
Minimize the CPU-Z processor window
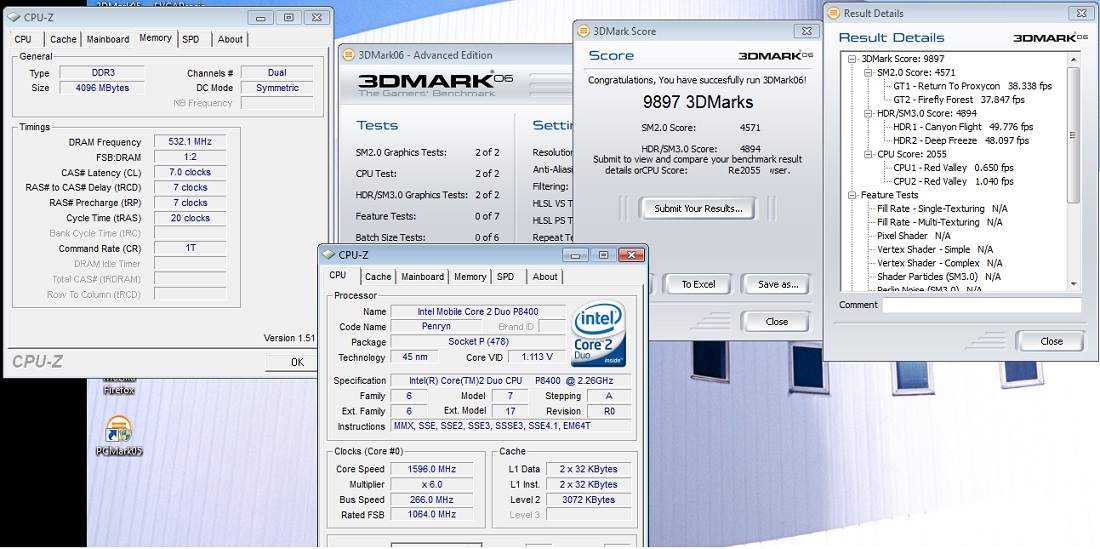[x=575, y=255]
